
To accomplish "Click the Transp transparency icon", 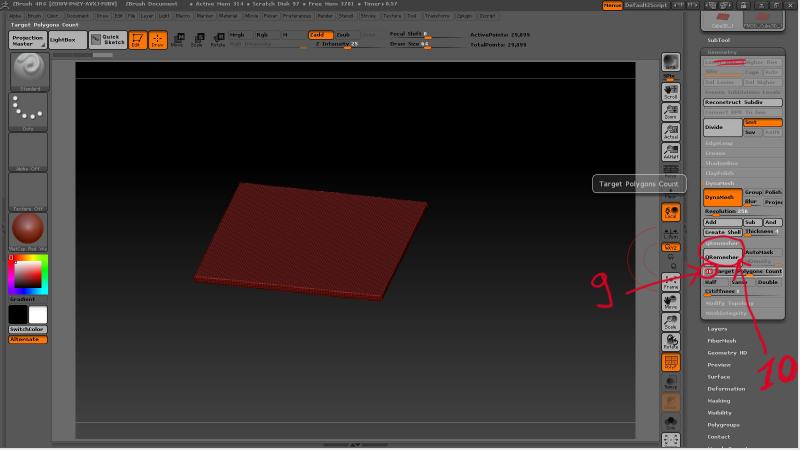I will click(671, 382).
